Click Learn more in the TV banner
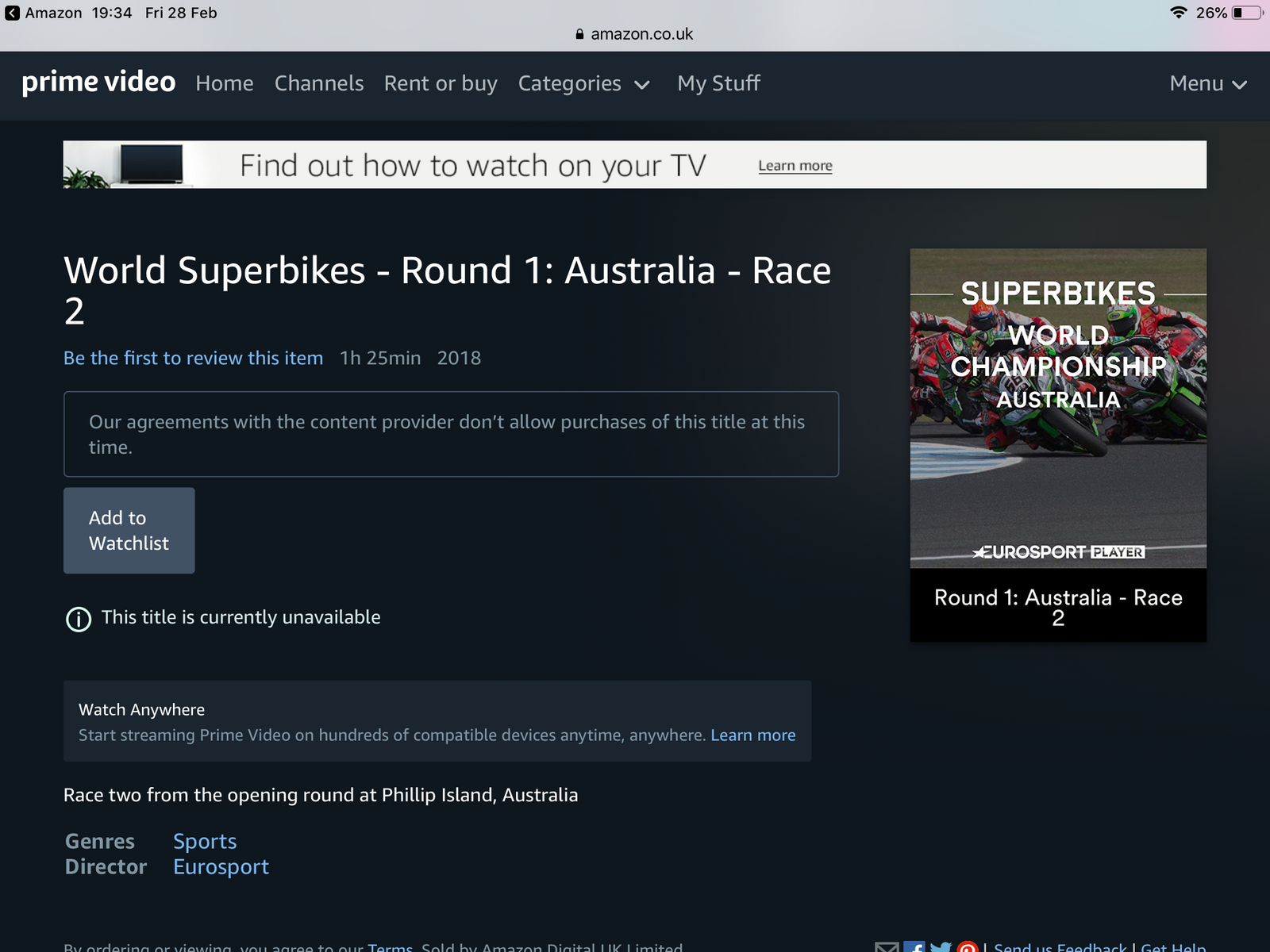This screenshot has width=1270, height=952. (795, 166)
